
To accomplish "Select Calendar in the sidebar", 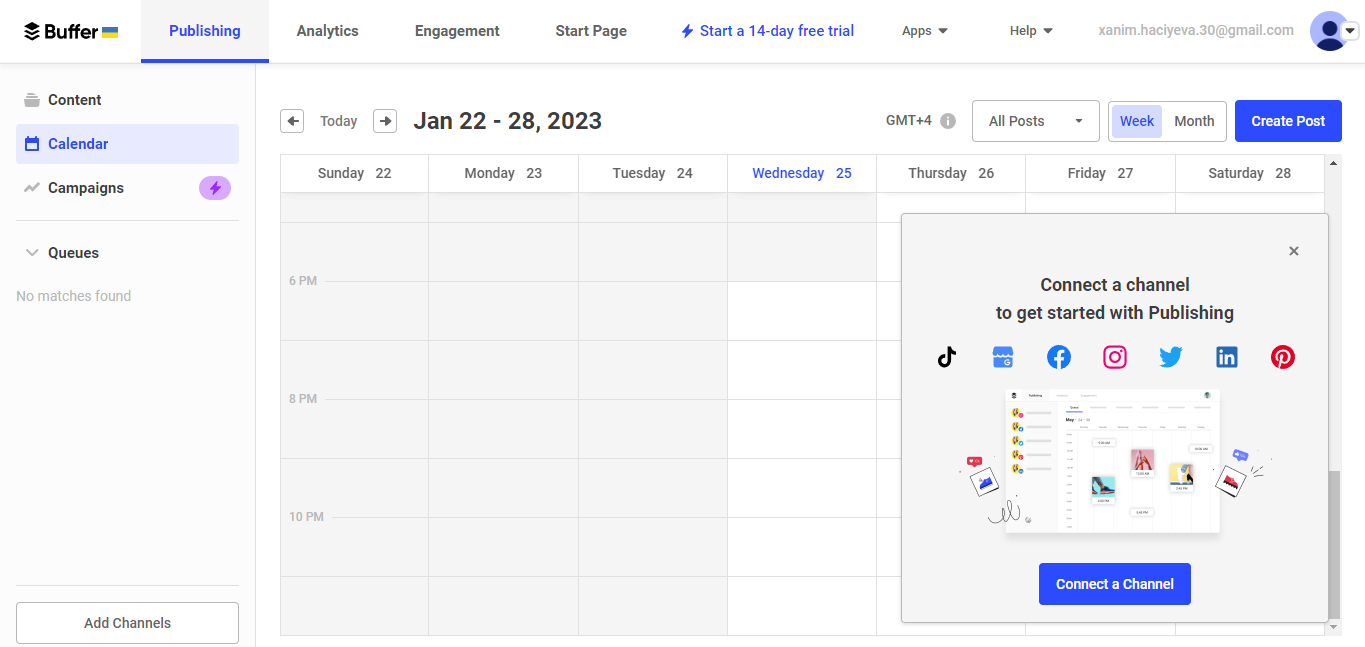I will tap(127, 144).
